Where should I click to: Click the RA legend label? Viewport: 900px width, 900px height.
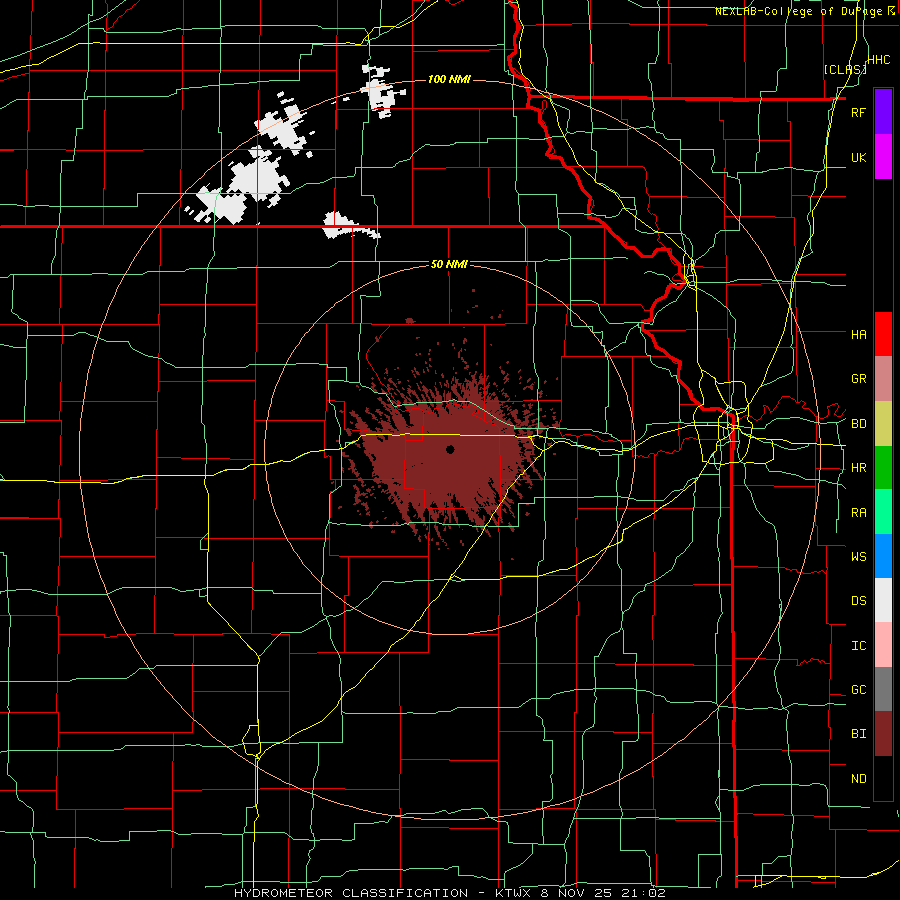pyautogui.click(x=858, y=513)
